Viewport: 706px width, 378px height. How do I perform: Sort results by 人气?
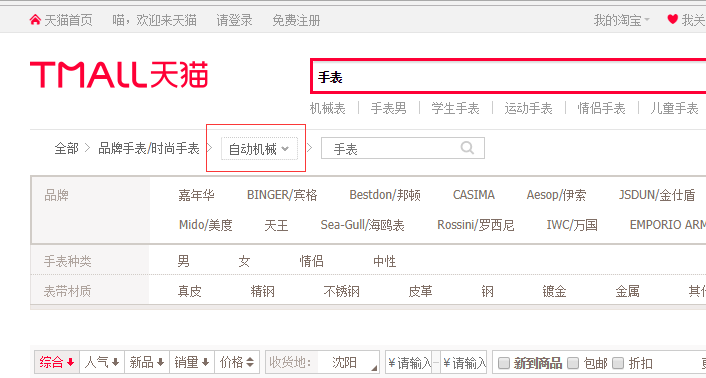(x=102, y=362)
